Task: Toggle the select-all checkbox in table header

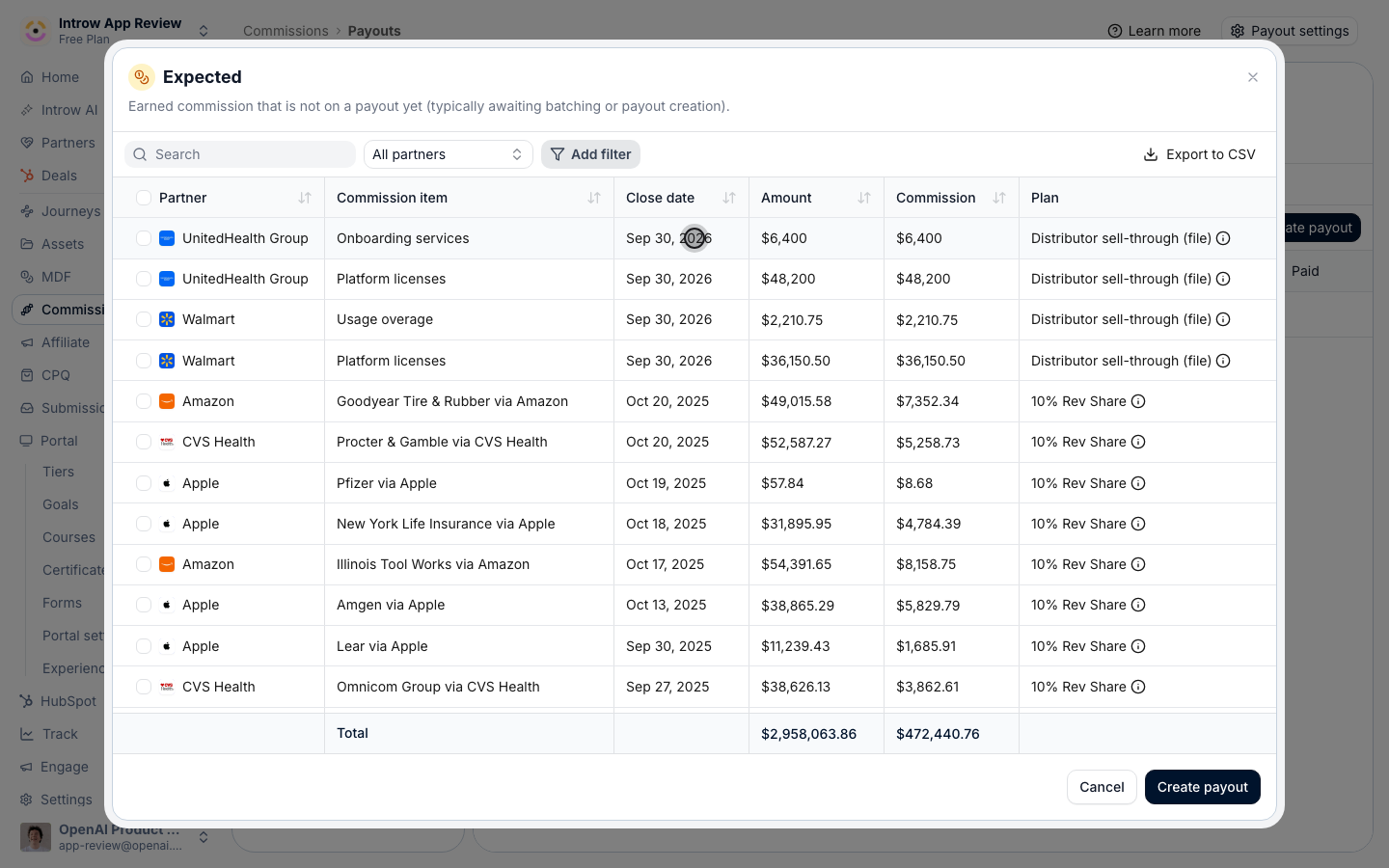Action: pyautogui.click(x=144, y=198)
